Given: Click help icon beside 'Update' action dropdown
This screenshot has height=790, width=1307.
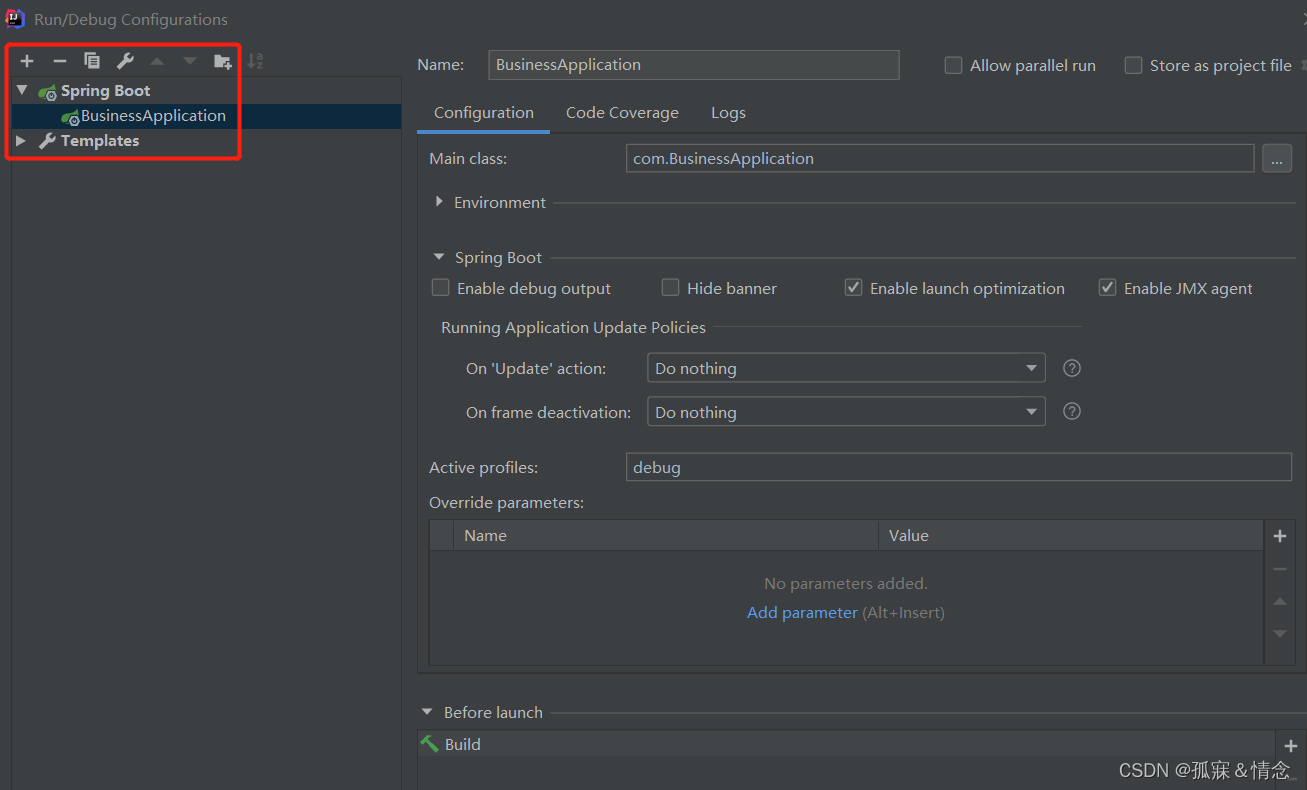Looking at the screenshot, I should pyautogui.click(x=1072, y=368).
